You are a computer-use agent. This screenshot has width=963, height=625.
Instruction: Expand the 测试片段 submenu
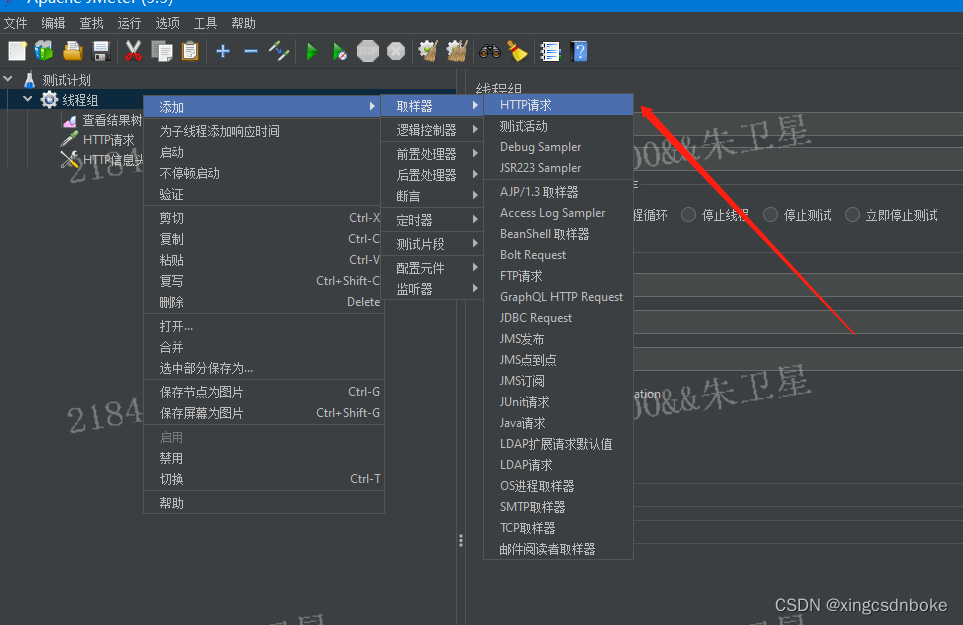tap(432, 244)
